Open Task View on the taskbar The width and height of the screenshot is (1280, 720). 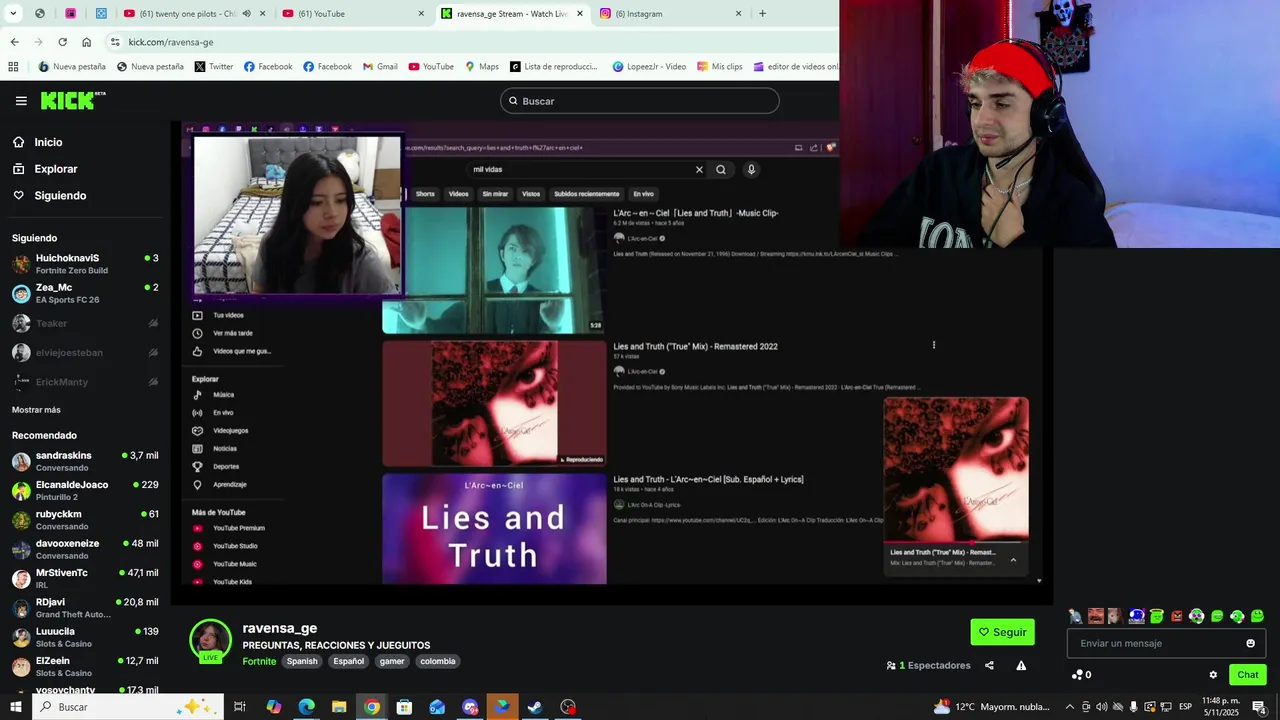(240, 707)
